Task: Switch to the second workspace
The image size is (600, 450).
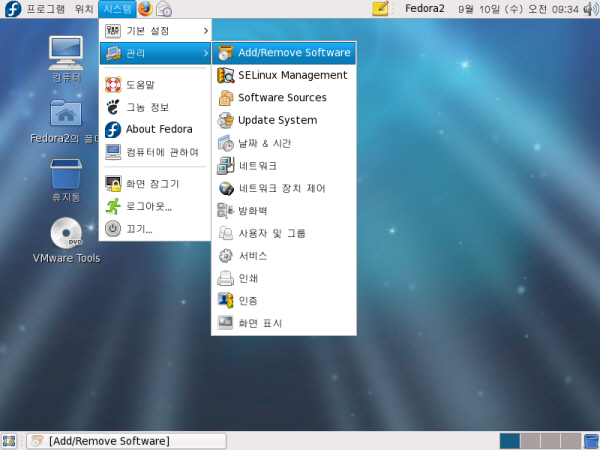Action: tap(530, 441)
